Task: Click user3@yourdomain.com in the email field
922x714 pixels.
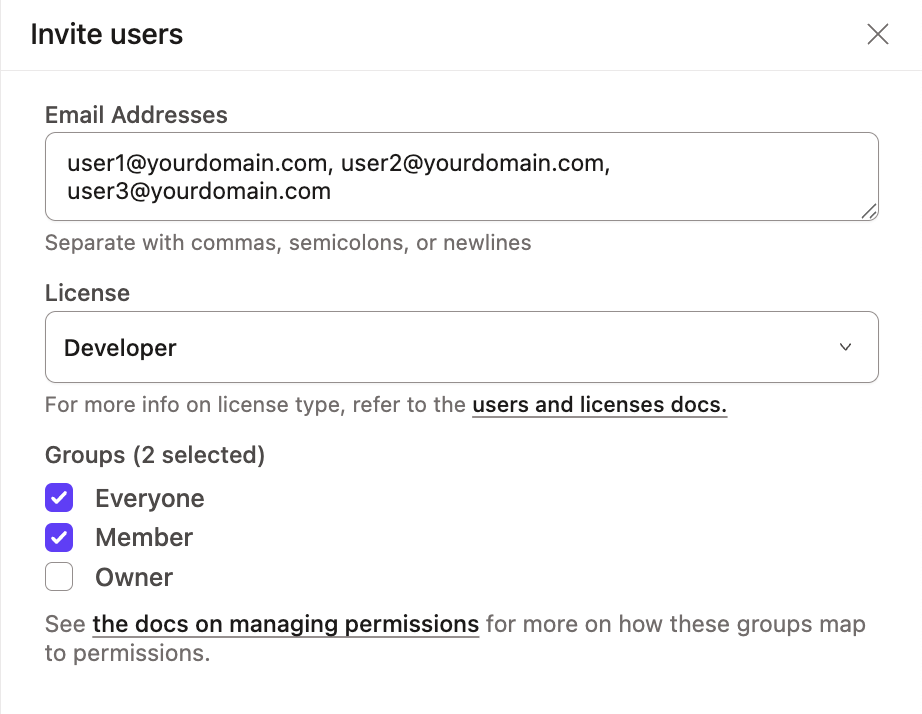Action: coord(197,190)
